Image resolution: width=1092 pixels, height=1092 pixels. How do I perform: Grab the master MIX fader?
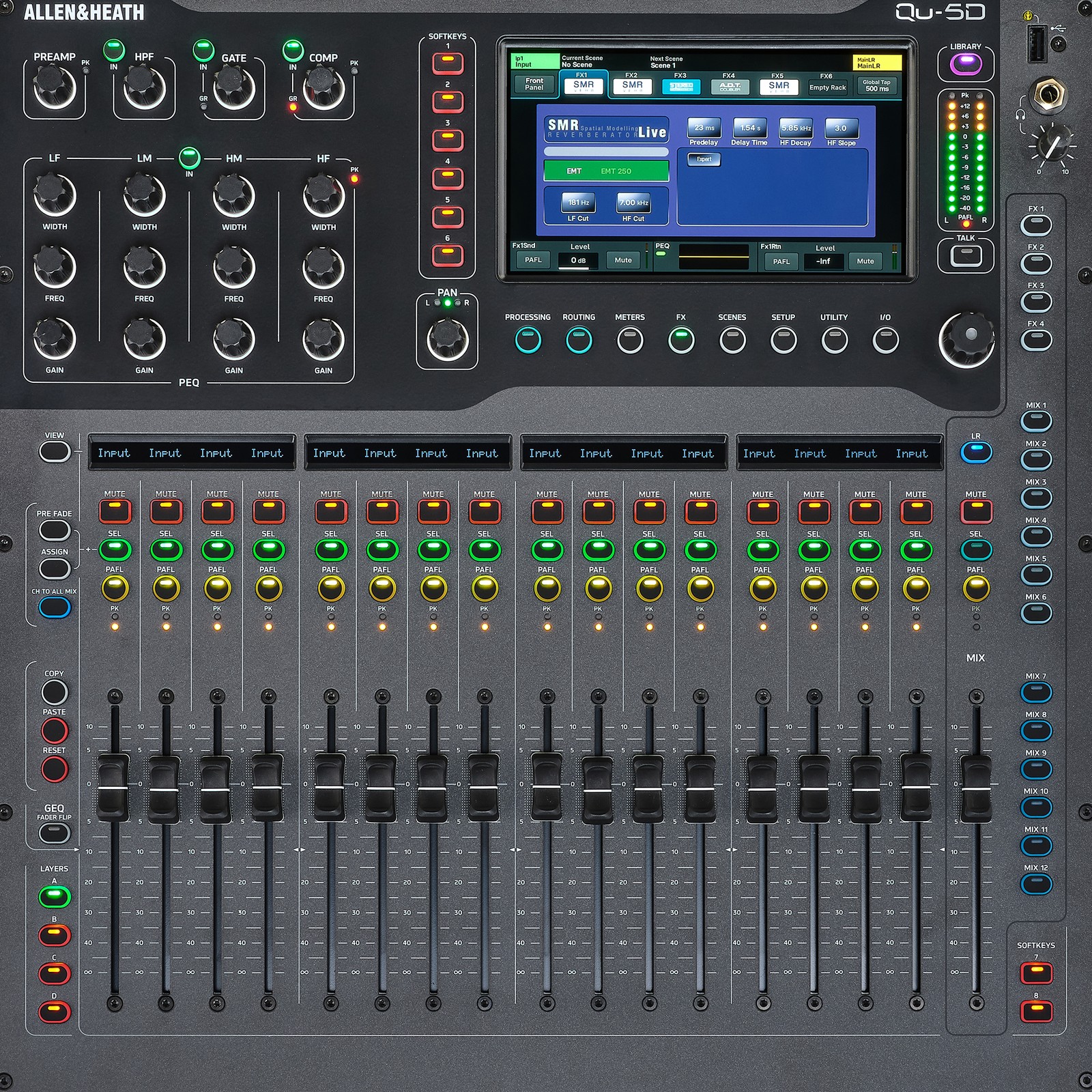click(x=976, y=788)
